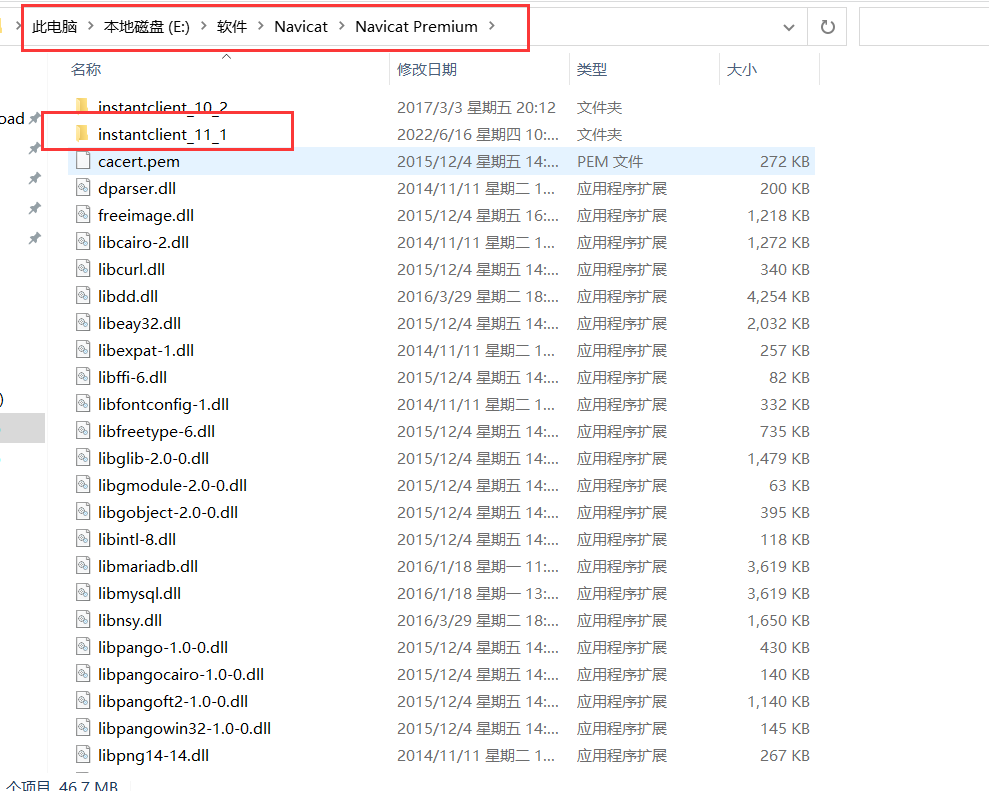
Task: Click the search box beside the refresh button
Action: tap(924, 26)
